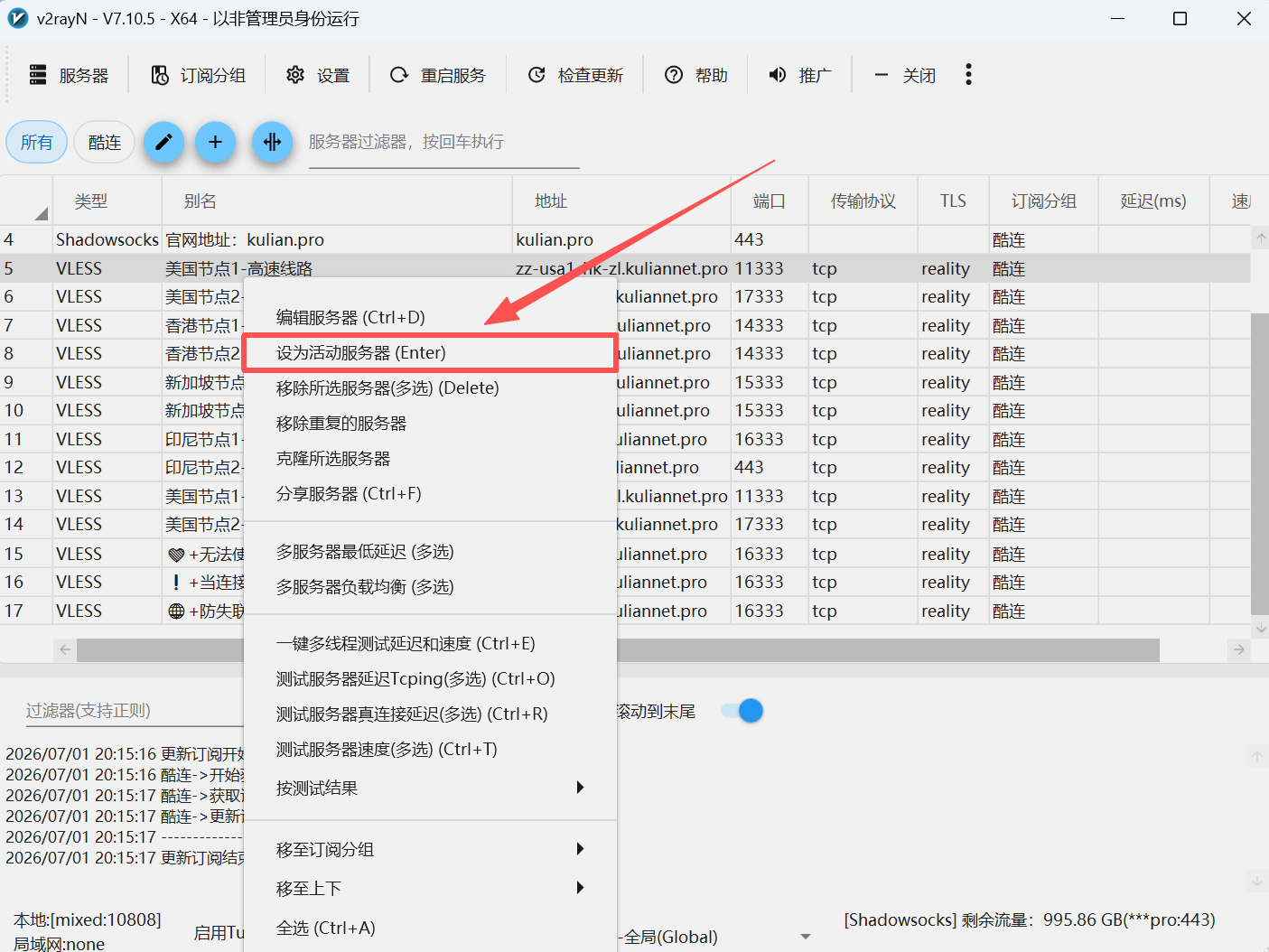Click the log panel scroll-up arrow
Image resolution: width=1269 pixels, height=952 pixels.
click(x=1256, y=757)
